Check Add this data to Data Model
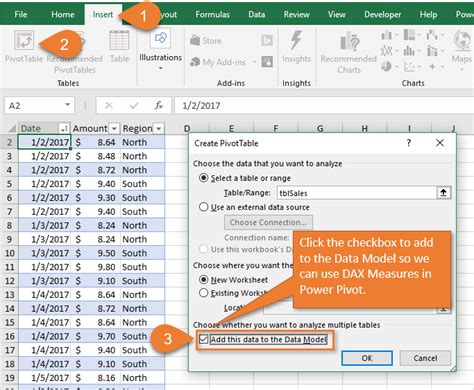The height and width of the screenshot is (390, 474). pos(203,340)
